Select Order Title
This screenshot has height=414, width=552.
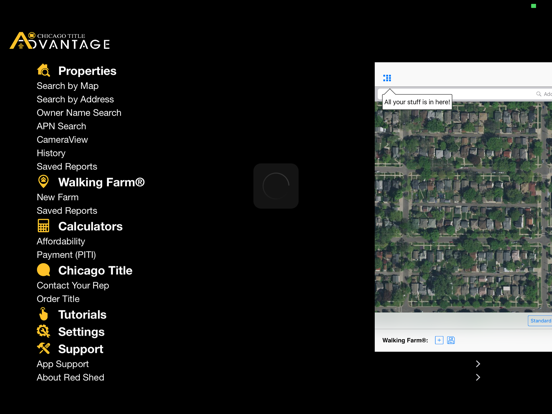[x=58, y=299]
